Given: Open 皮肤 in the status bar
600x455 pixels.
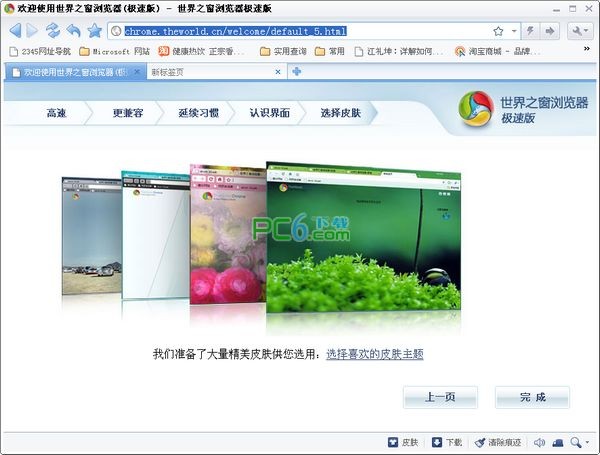Looking at the screenshot, I should click(x=403, y=442).
